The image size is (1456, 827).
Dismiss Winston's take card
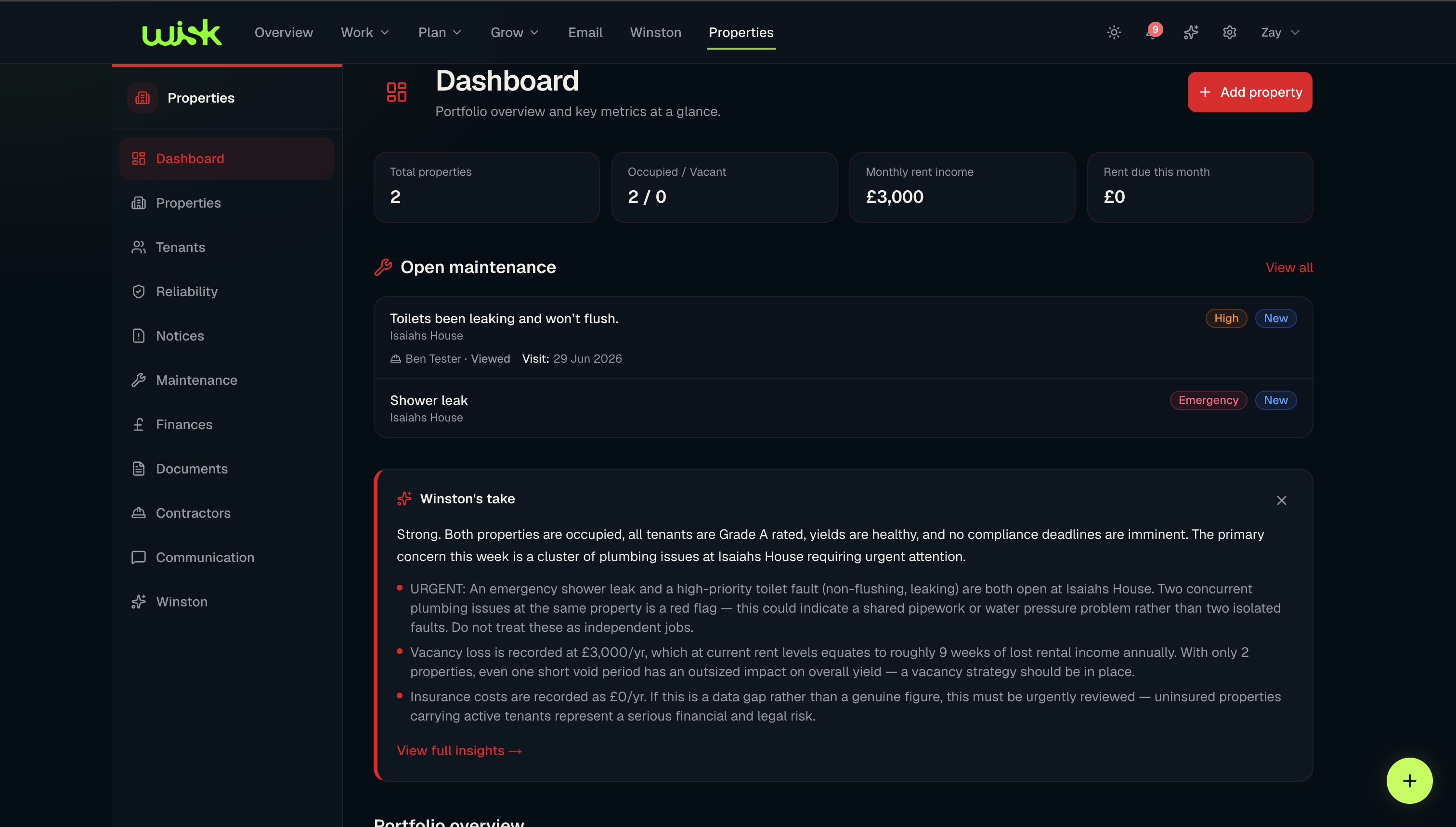(x=1281, y=500)
